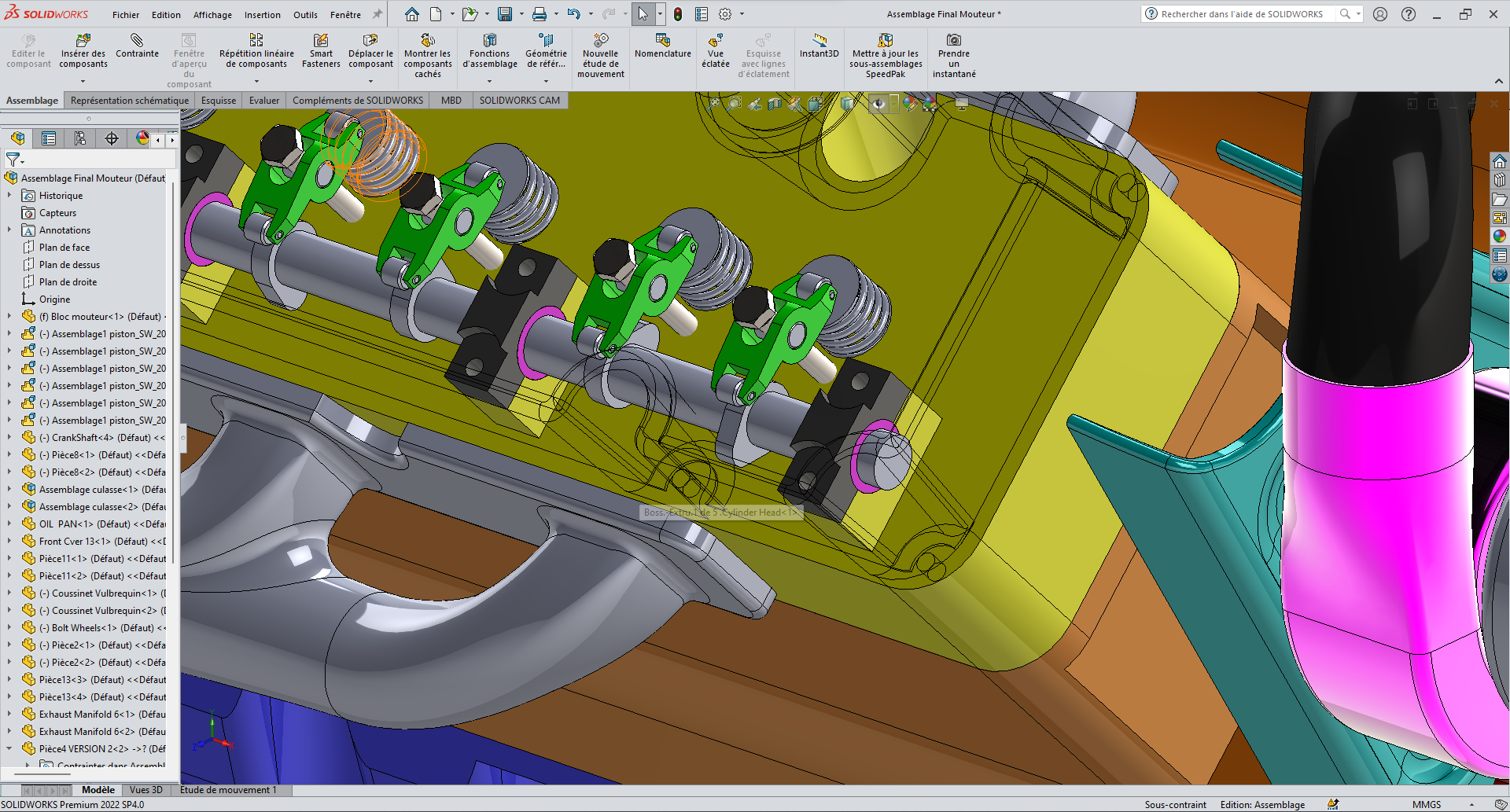Open the SOLIDWORKS Resources task pane tab

click(1500, 161)
